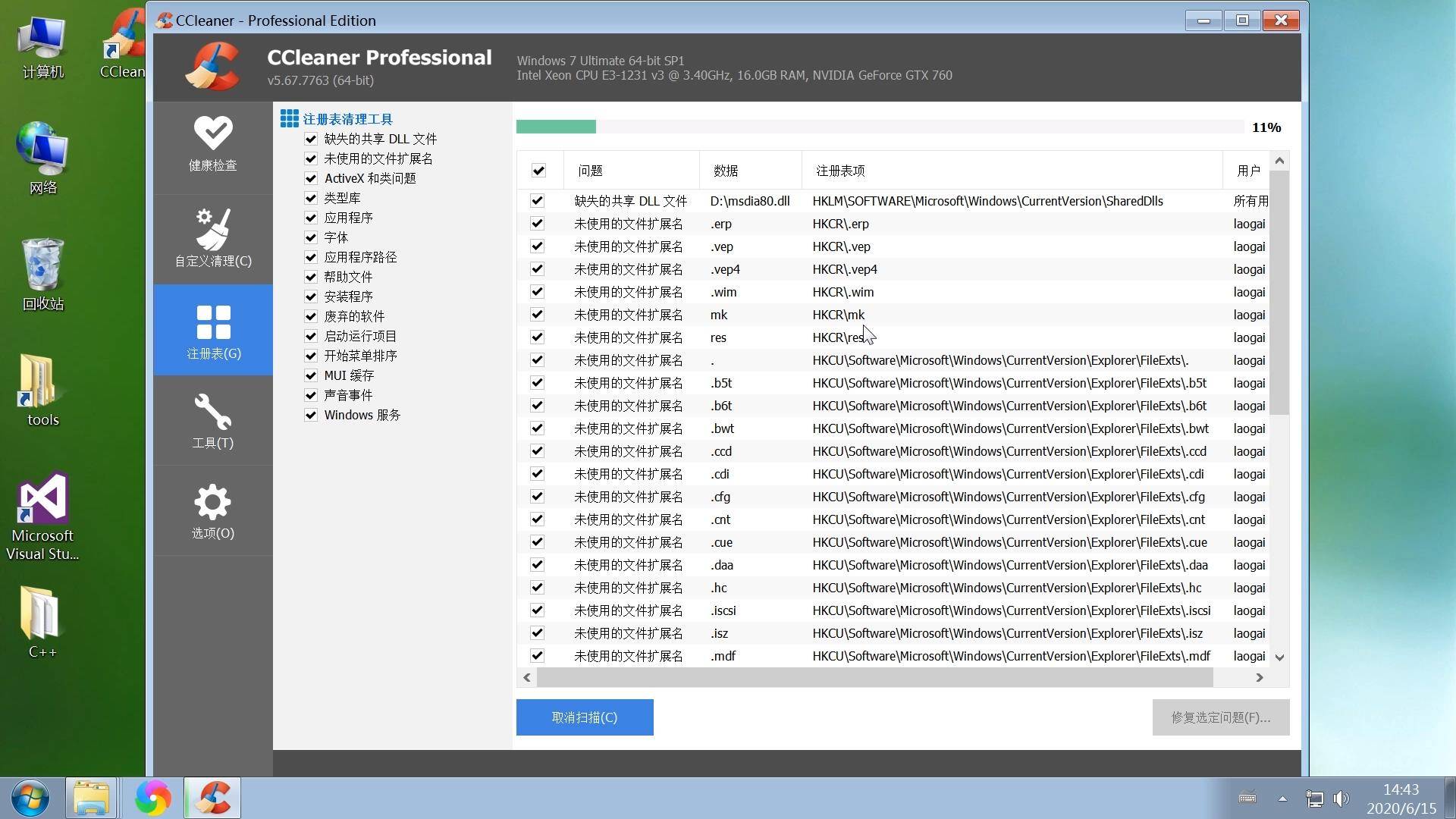
Task: Click the vertical scrollbar thumb in results
Action: coord(1279,292)
